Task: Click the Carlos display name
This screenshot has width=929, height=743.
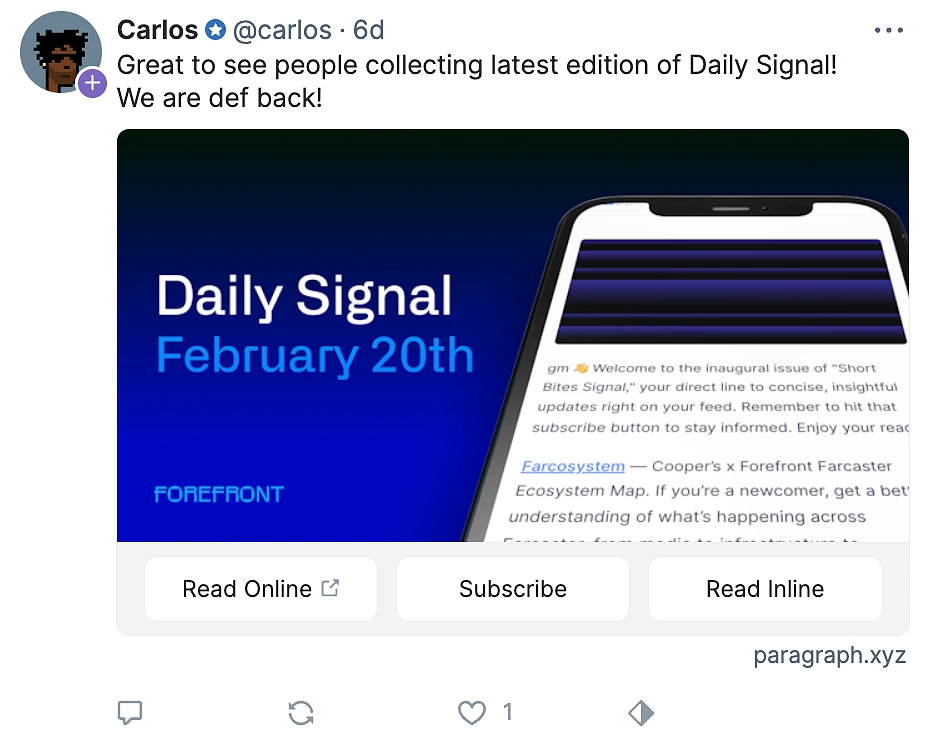Action: point(157,31)
